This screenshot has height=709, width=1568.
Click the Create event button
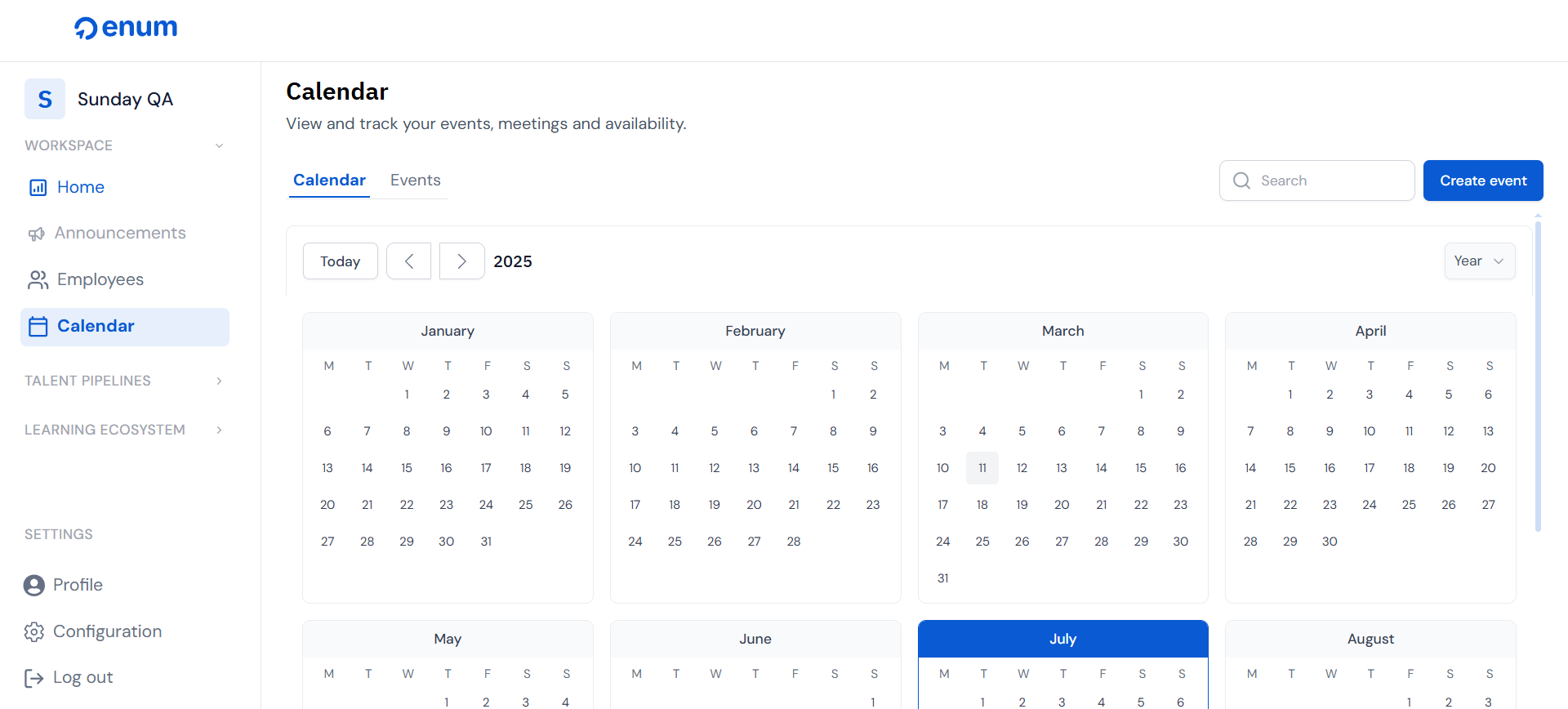[x=1483, y=181]
